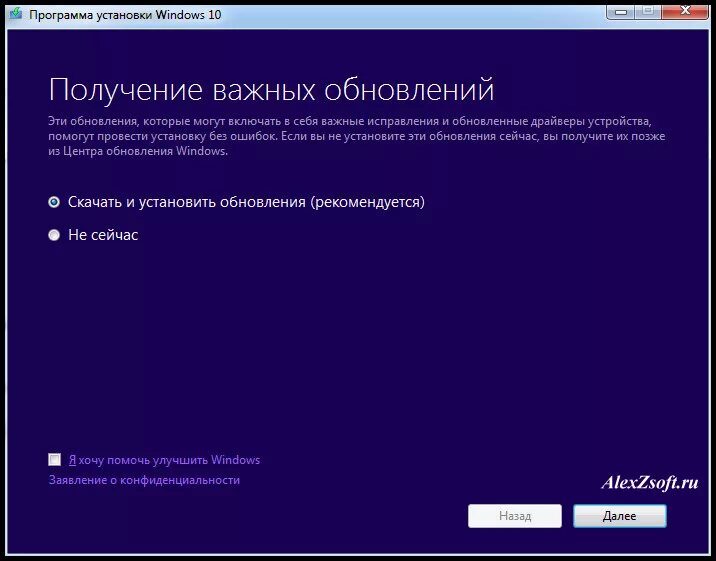
Task: Click the "Назад" button
Action: tap(515, 516)
